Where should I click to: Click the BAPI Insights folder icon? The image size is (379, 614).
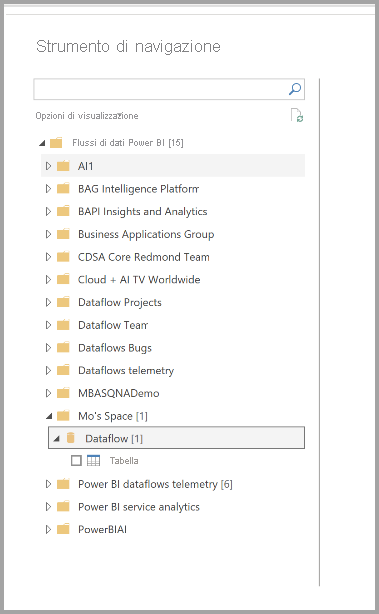click(63, 211)
